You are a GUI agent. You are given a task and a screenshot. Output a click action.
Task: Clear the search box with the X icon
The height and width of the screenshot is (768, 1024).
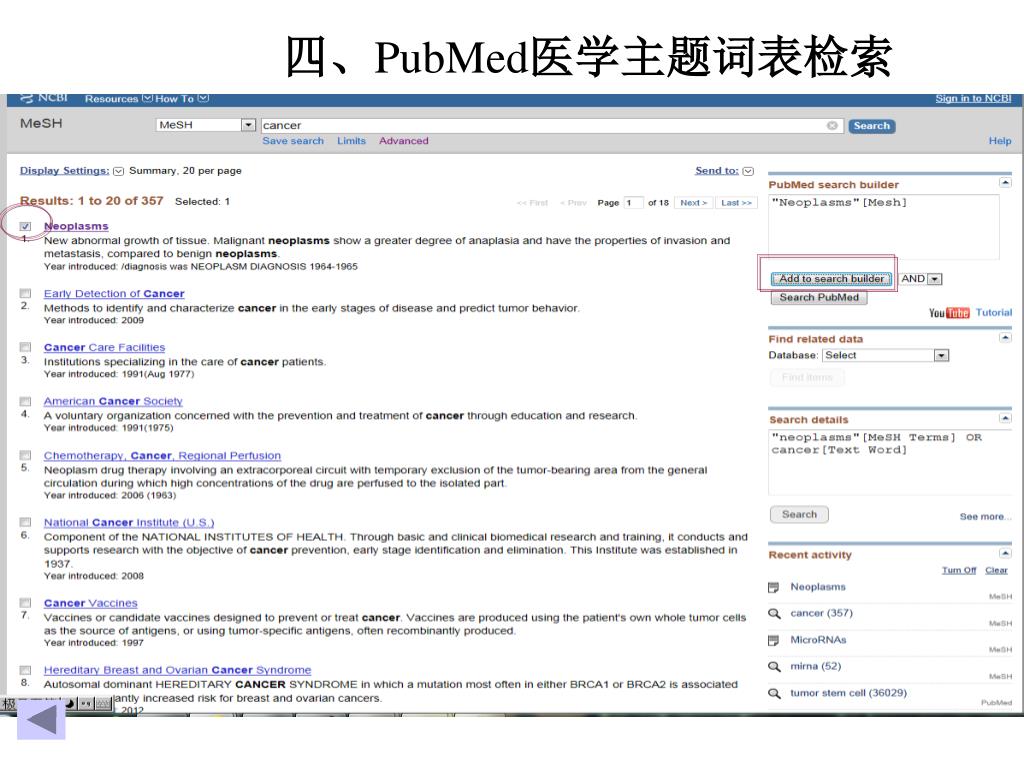[x=832, y=126]
